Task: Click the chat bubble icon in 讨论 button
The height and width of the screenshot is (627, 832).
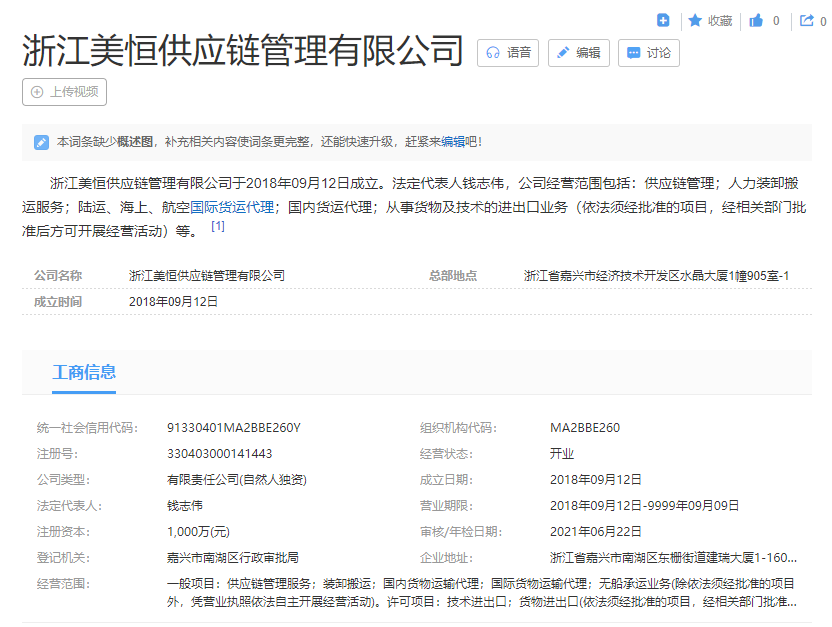Action: click(634, 53)
